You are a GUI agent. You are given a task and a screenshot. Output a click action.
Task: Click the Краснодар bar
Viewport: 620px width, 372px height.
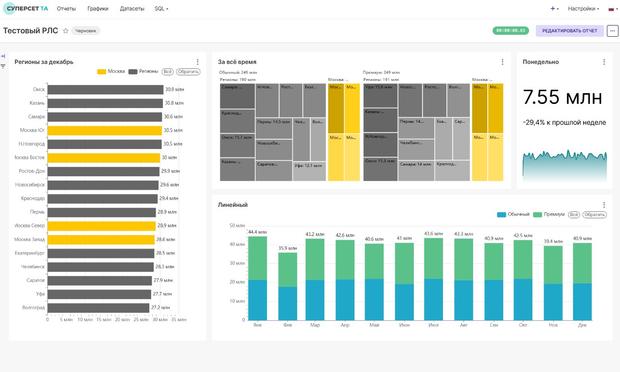(x=103, y=198)
